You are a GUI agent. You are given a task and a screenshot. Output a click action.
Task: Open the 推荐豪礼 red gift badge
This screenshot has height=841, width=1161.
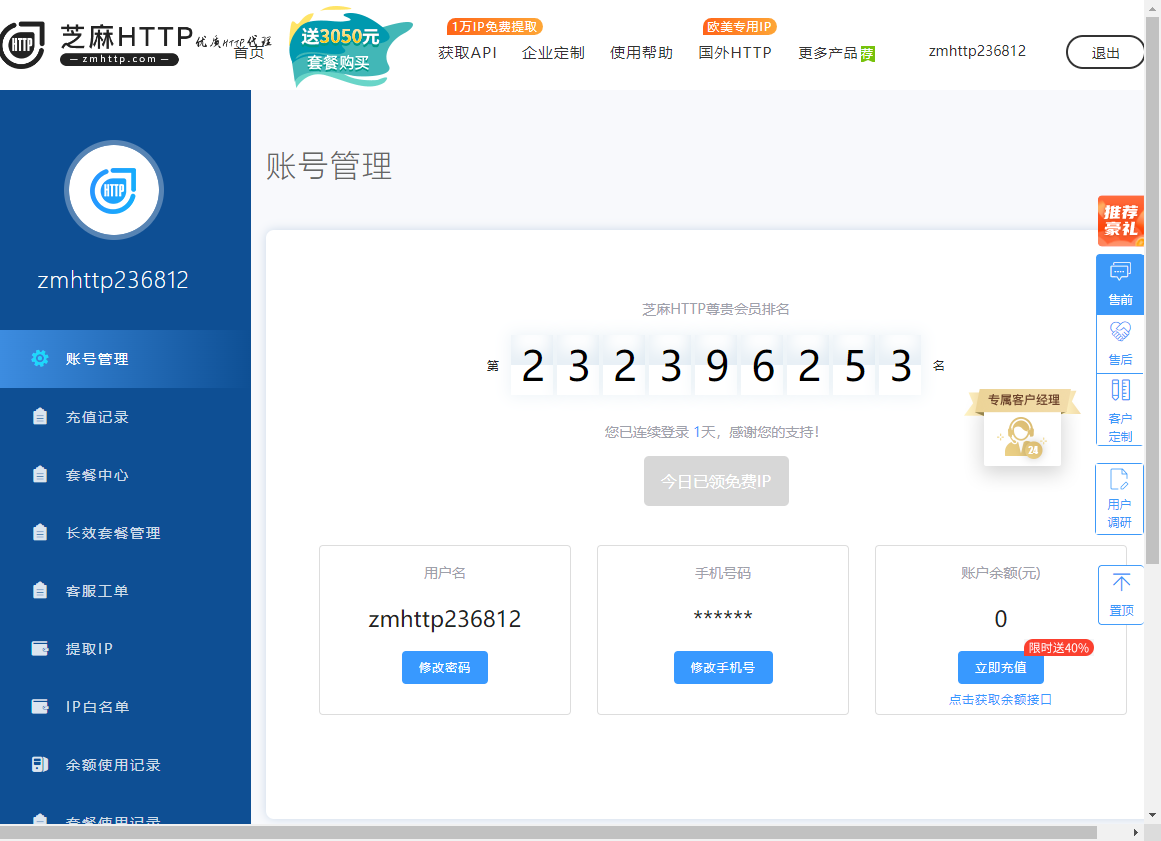(x=1120, y=221)
